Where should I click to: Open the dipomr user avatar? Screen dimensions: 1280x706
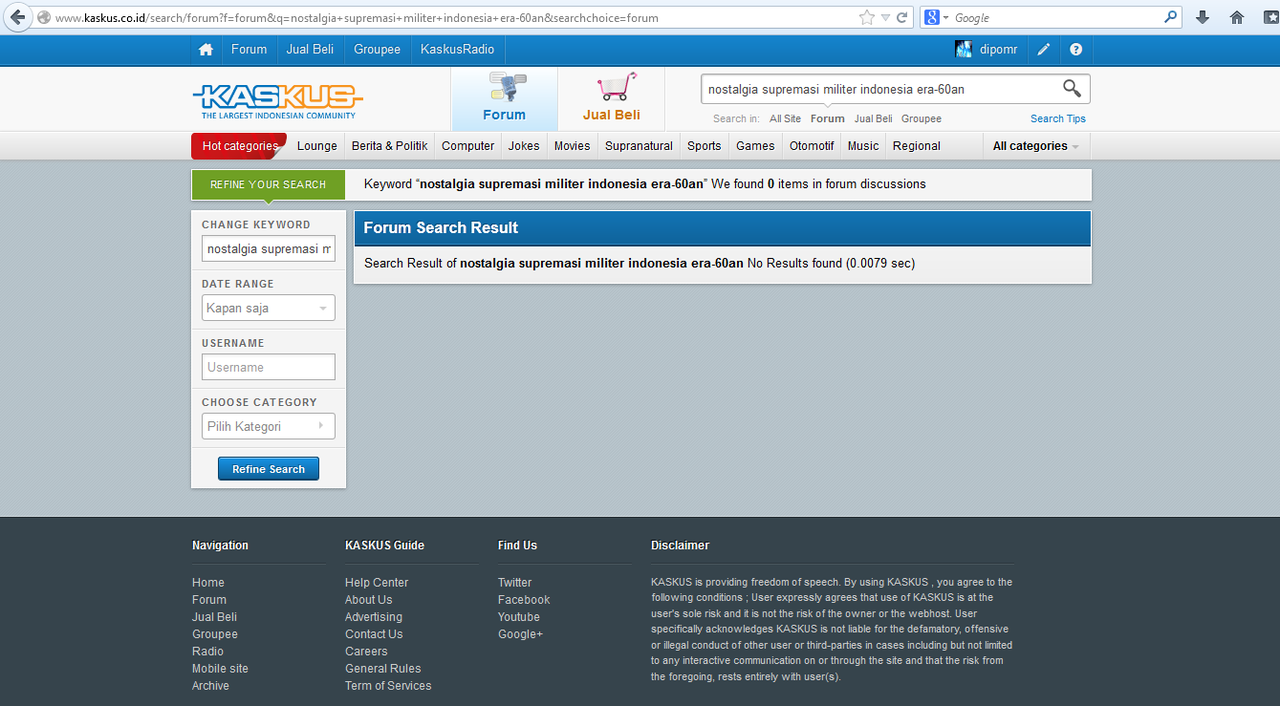[x=964, y=49]
